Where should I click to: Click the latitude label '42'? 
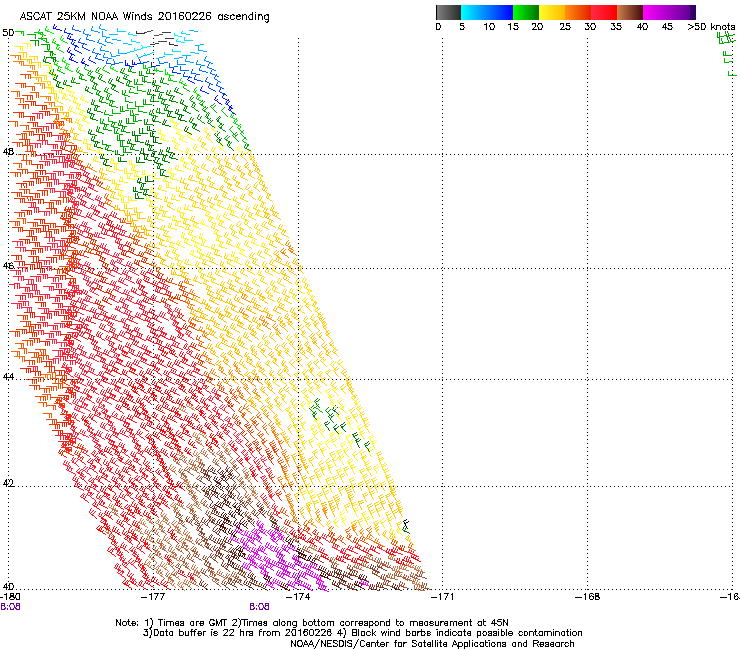coord(8,483)
